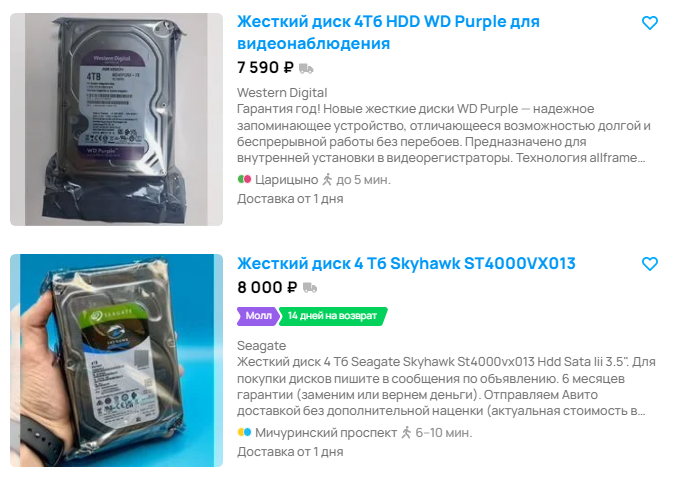Click the purple Молл badge
This screenshot has height=478, width=678.
258,316
